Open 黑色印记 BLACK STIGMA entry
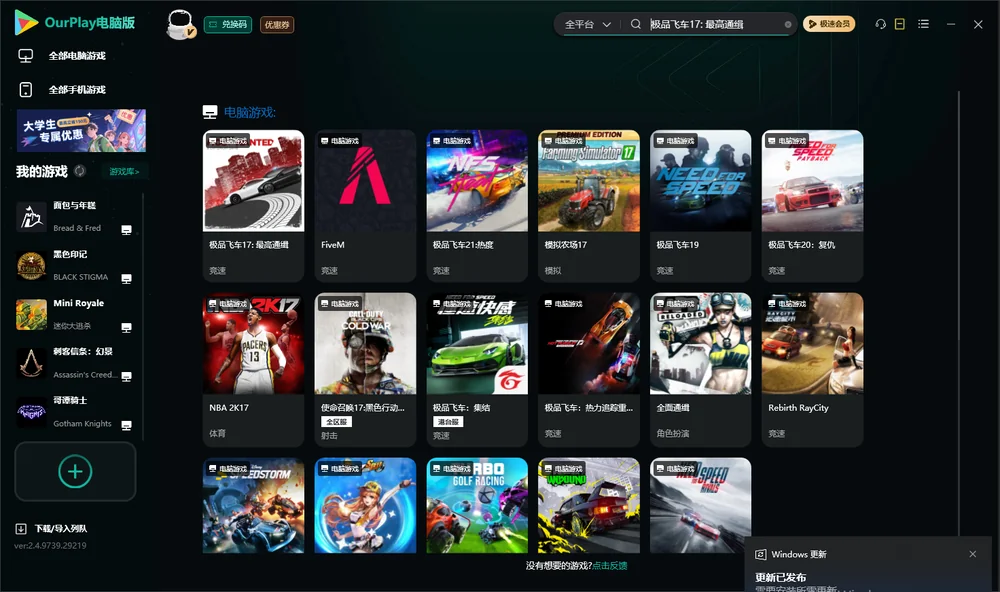The width and height of the screenshot is (1000, 592). [75, 265]
